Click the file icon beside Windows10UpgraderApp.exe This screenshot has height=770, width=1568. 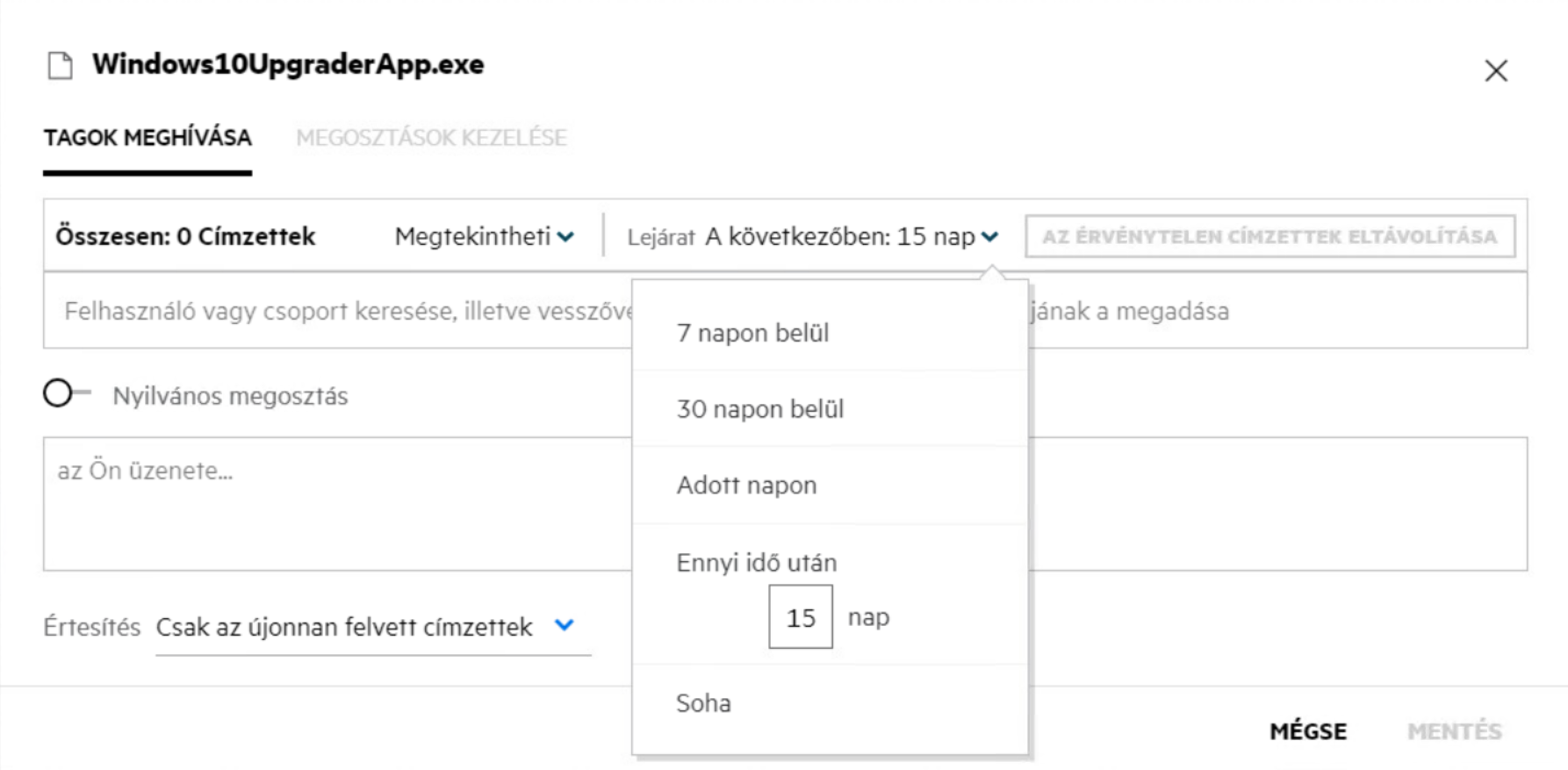(60, 66)
